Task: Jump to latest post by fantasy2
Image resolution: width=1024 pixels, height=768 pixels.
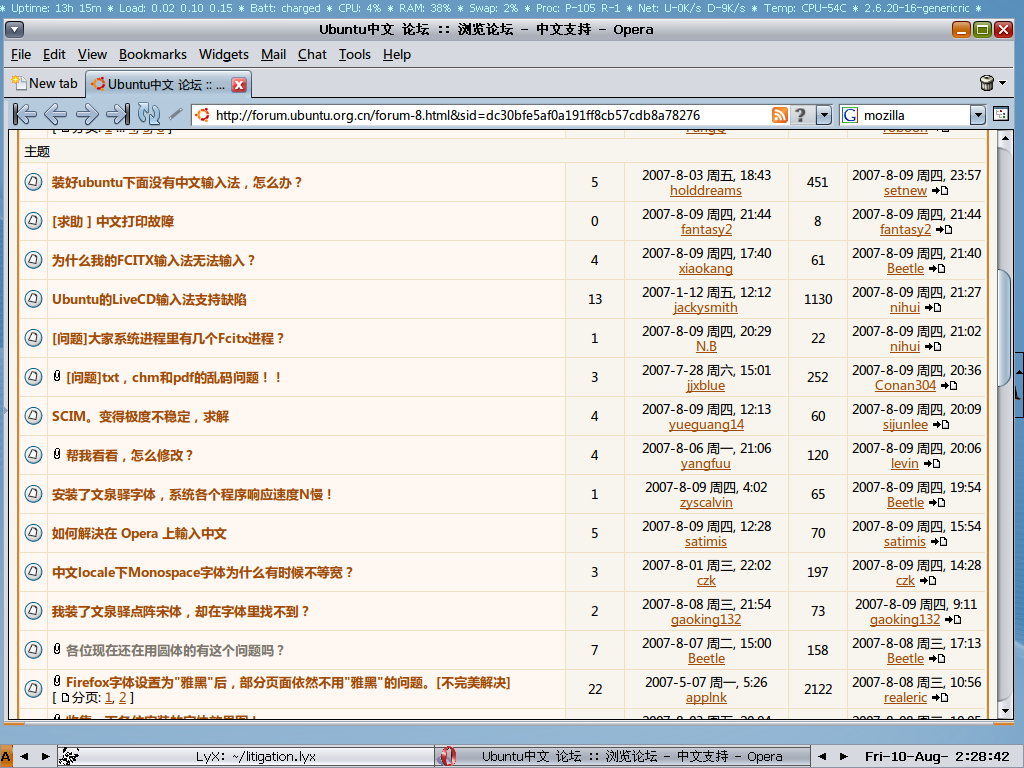Action: tap(944, 230)
